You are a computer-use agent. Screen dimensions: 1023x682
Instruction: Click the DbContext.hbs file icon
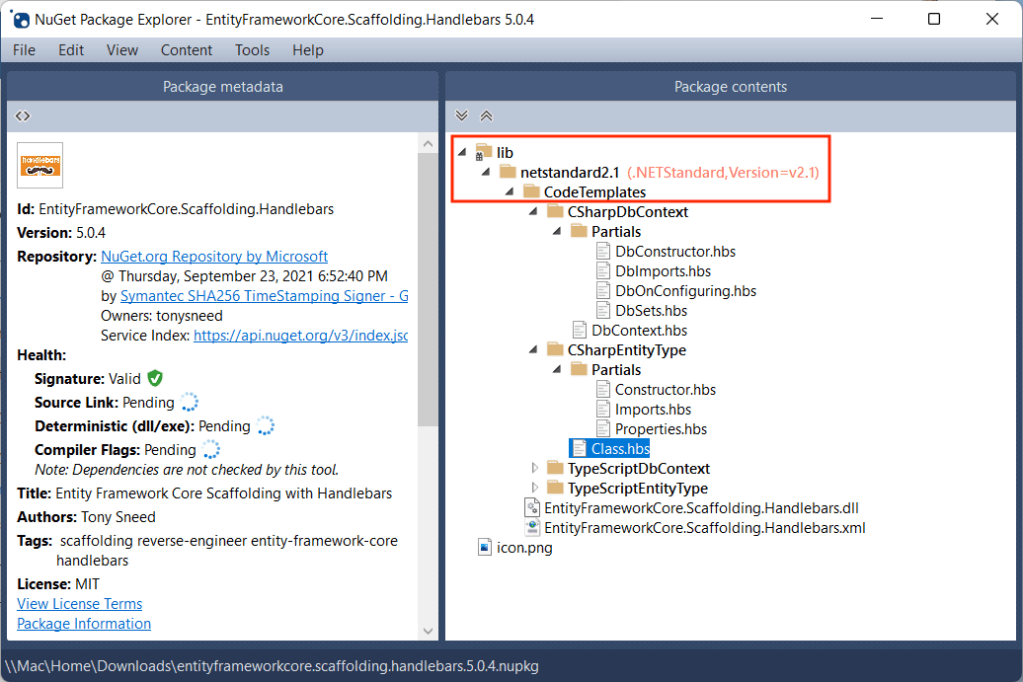click(x=579, y=330)
